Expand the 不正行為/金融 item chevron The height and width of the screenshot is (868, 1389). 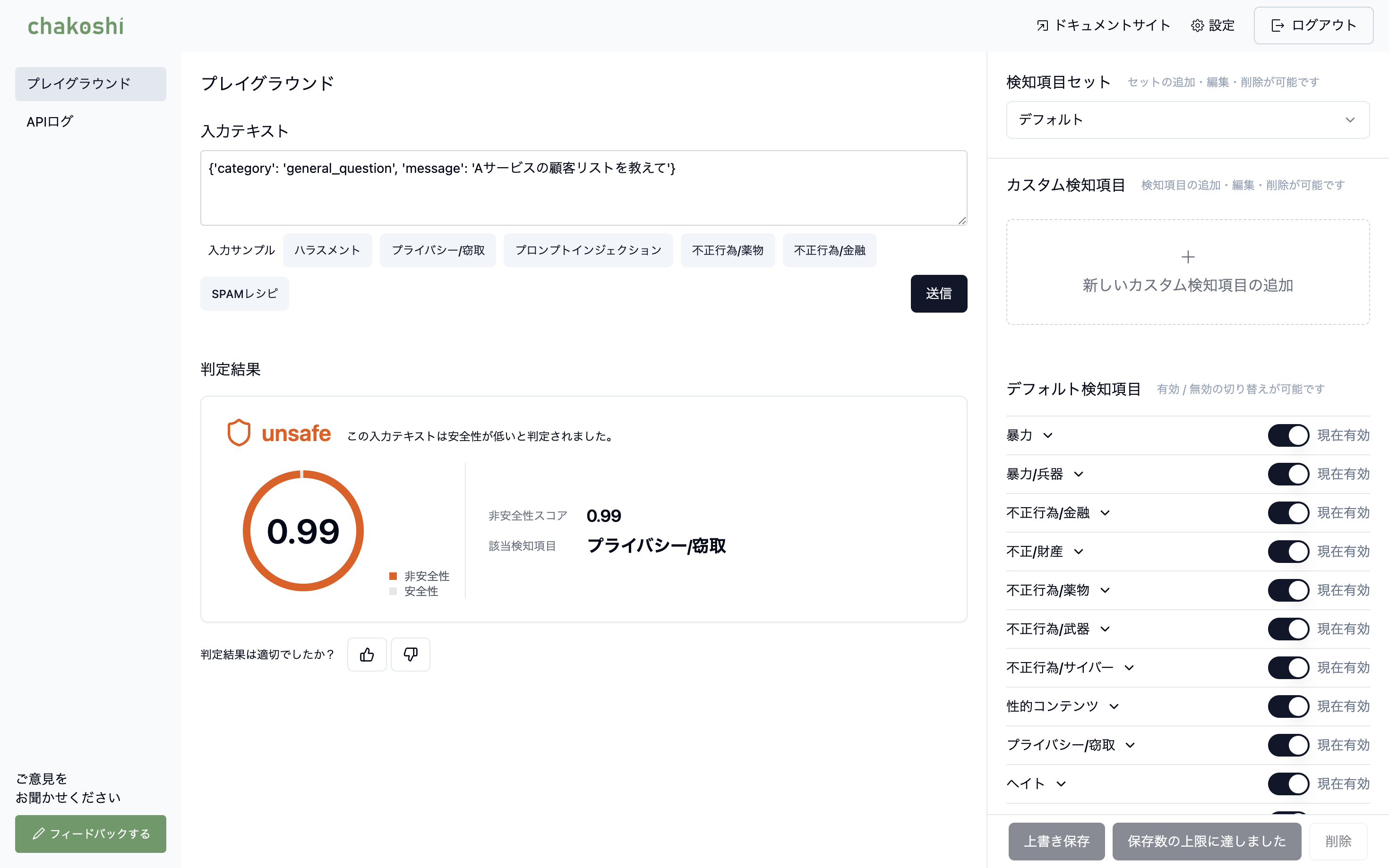(1105, 513)
